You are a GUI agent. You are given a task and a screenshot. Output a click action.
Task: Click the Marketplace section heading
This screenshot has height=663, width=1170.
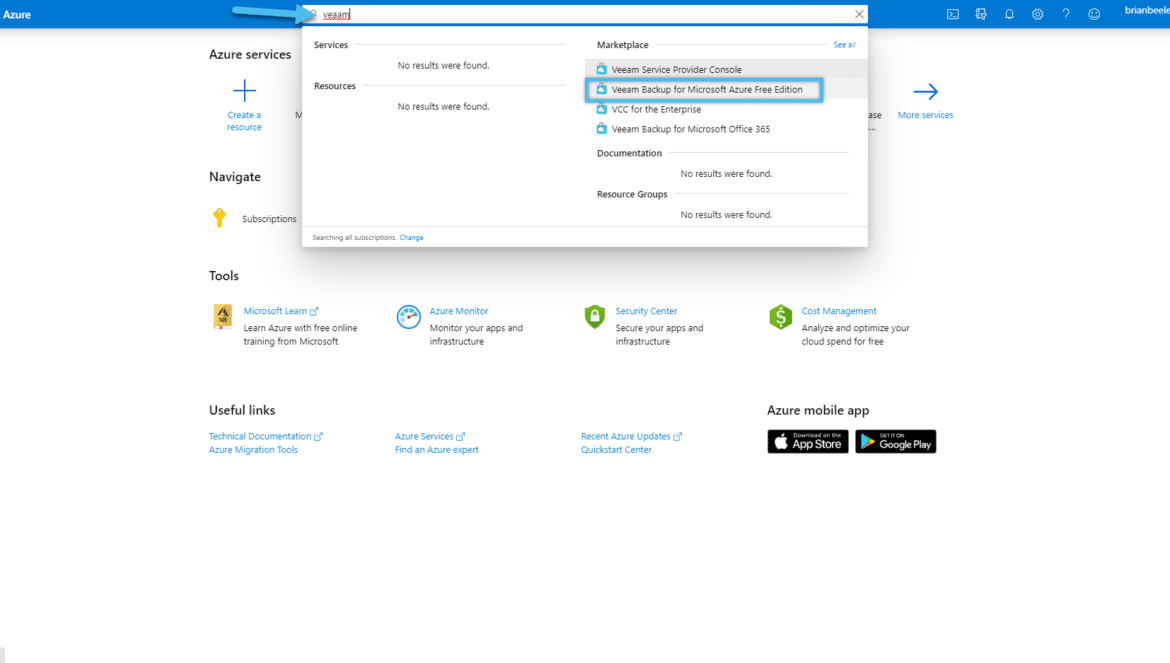click(622, 45)
